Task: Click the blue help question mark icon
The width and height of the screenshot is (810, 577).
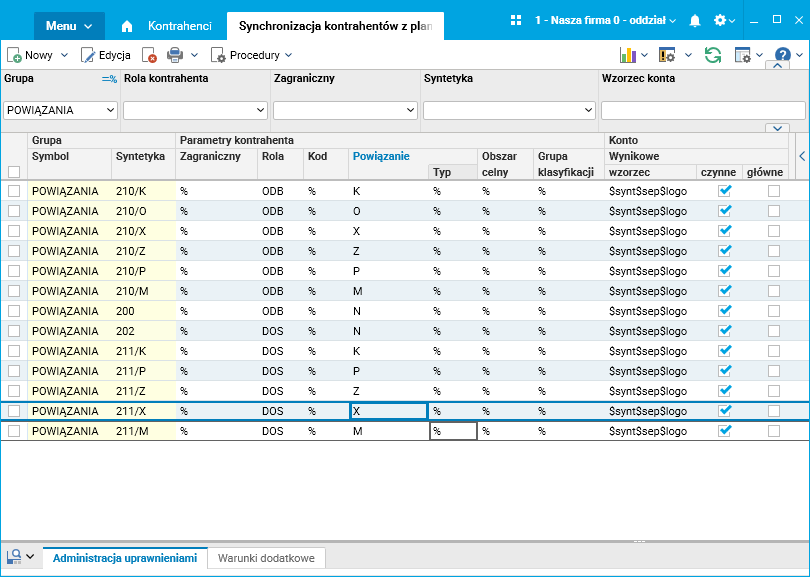Action: [783, 56]
